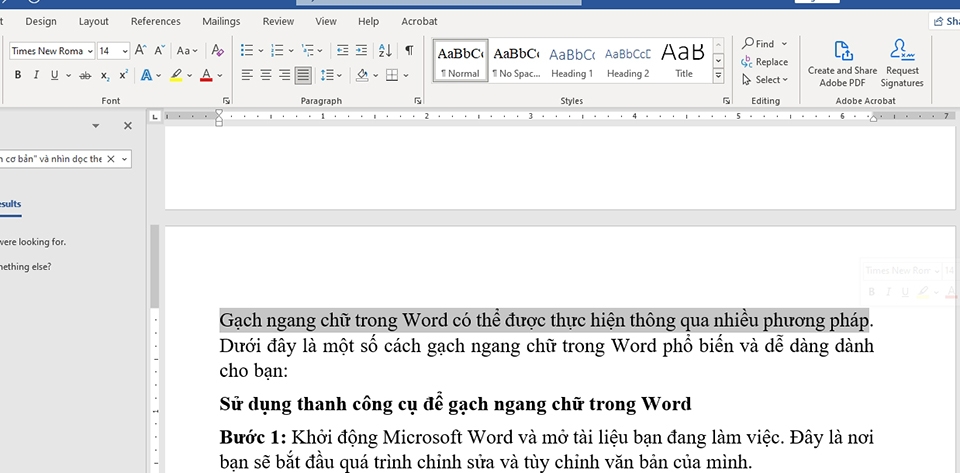Viewport: 960px width, 473px height.
Task: Open Replace in Editing group
Action: [765, 62]
